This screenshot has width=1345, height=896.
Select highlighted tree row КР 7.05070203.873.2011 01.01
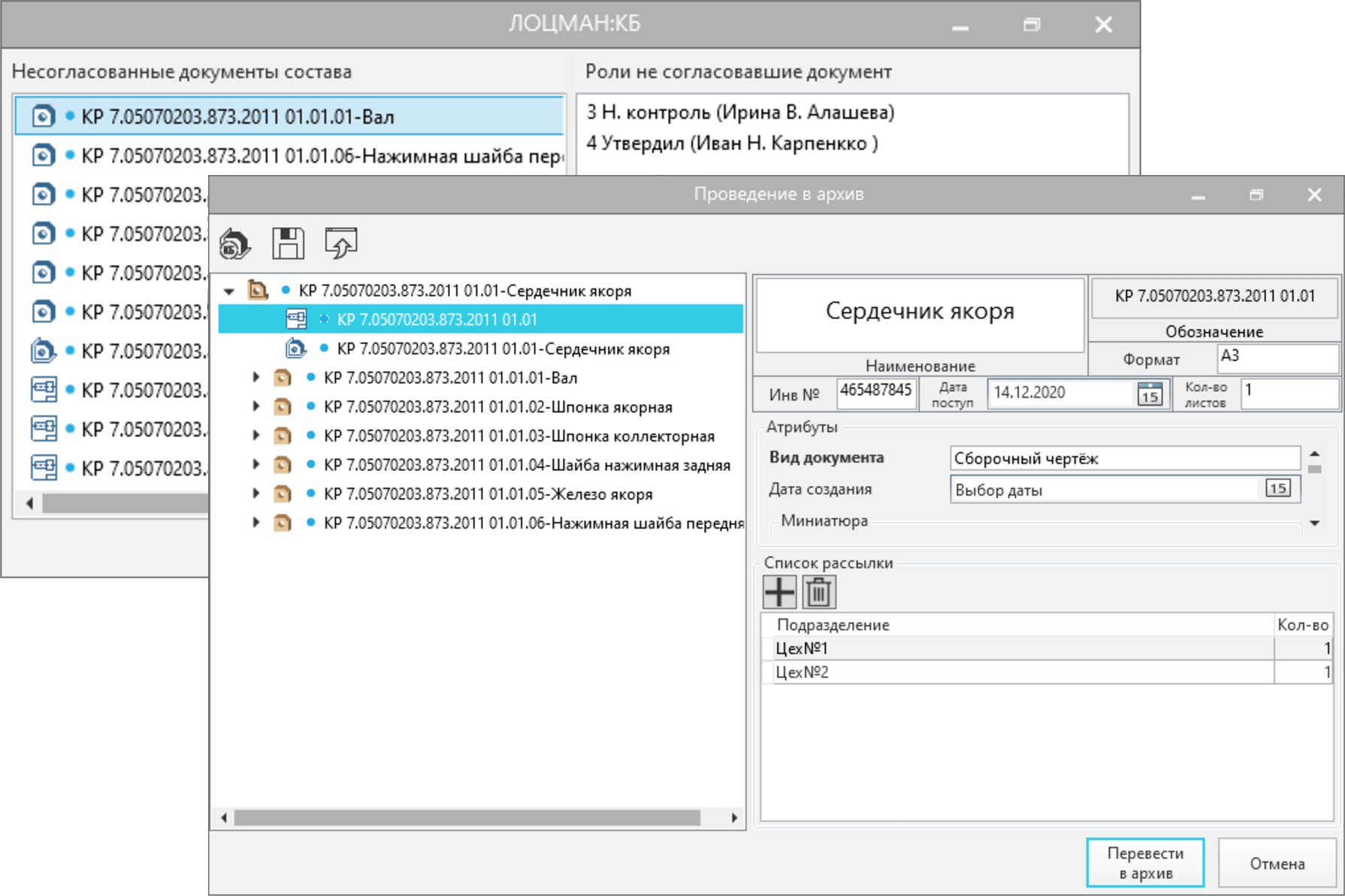pos(481,319)
